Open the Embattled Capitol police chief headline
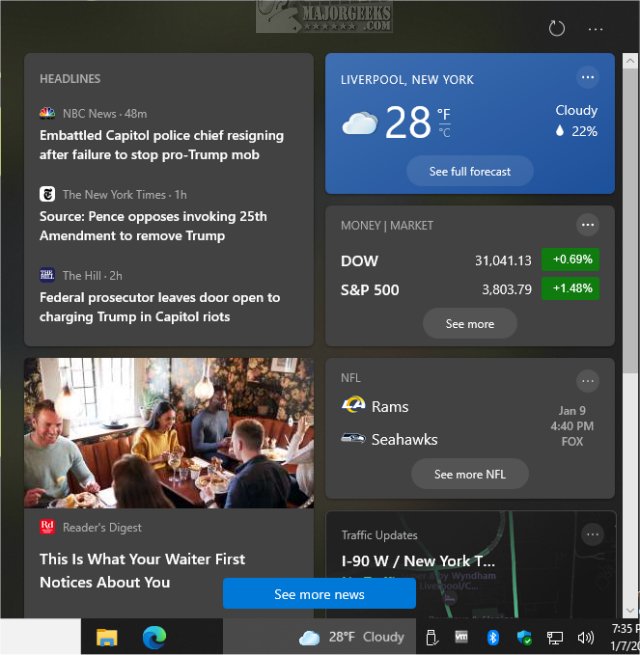640x655 pixels. tap(162, 145)
